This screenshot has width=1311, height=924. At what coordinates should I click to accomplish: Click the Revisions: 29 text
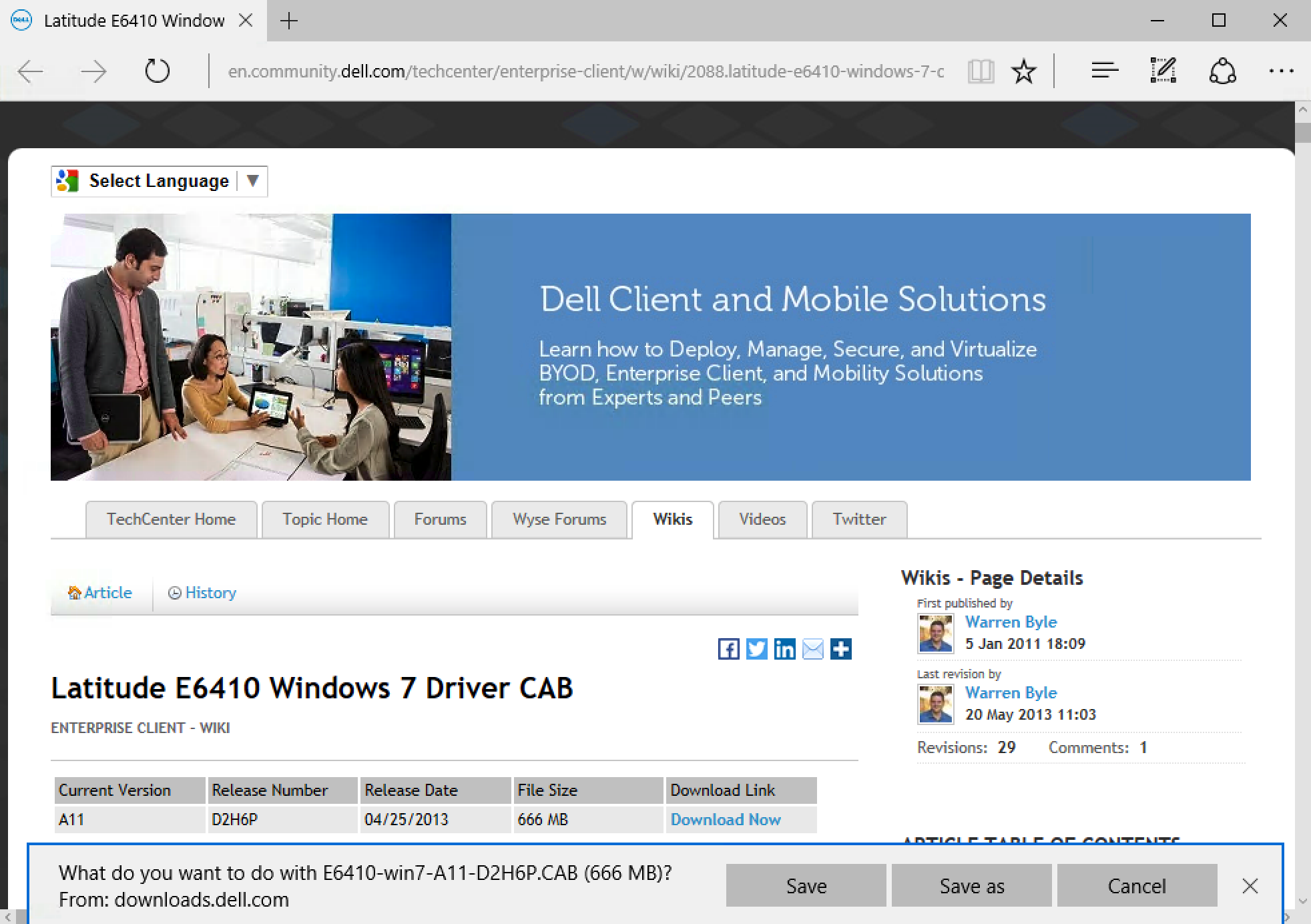[966, 748]
